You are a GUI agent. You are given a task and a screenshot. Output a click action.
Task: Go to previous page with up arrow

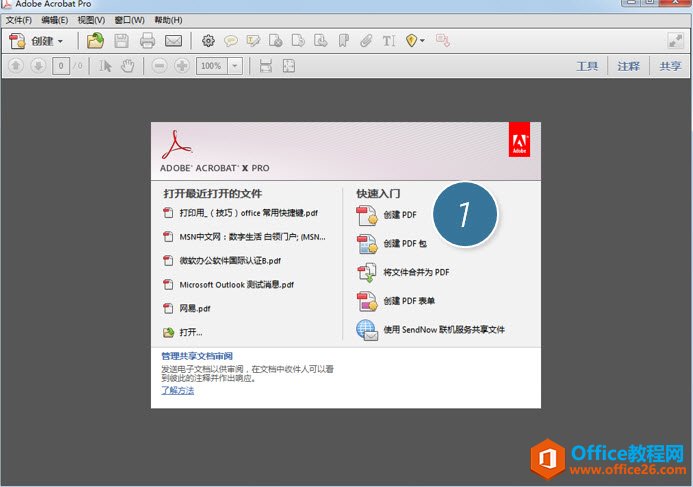[16, 66]
